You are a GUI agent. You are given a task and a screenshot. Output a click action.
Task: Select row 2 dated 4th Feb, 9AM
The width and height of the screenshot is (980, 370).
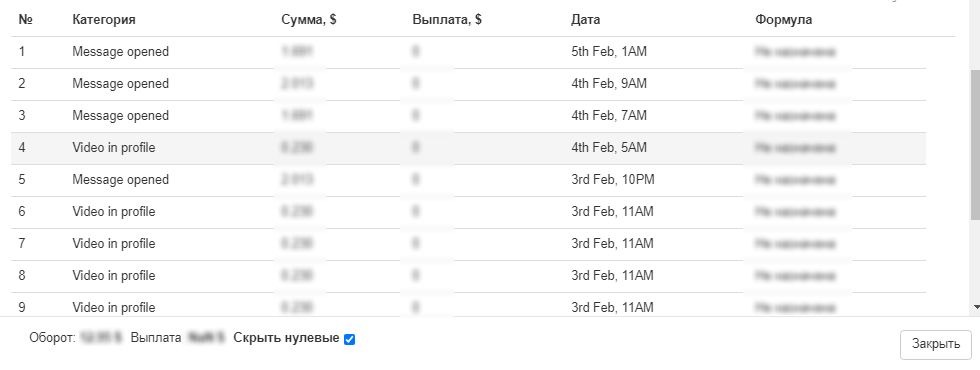point(468,84)
